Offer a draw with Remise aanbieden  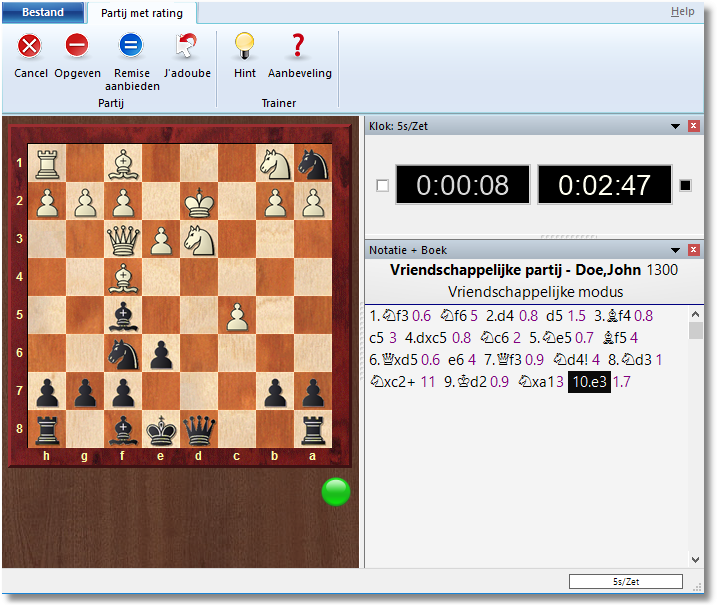coord(131,46)
